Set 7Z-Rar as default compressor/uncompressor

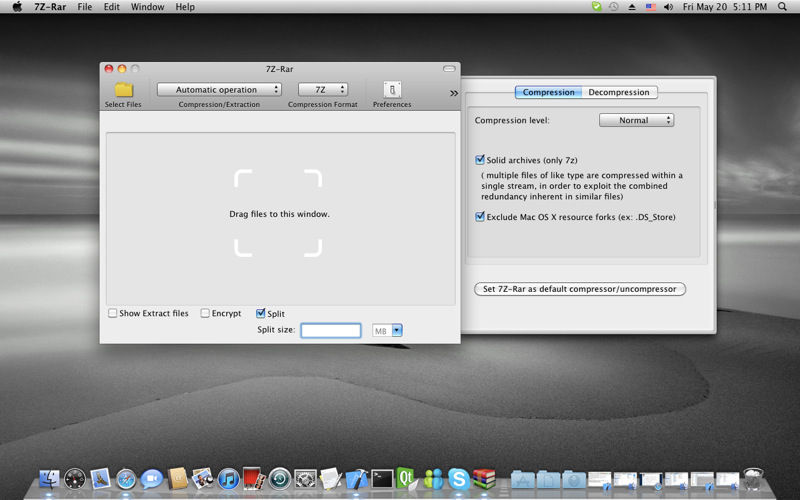[x=580, y=289]
